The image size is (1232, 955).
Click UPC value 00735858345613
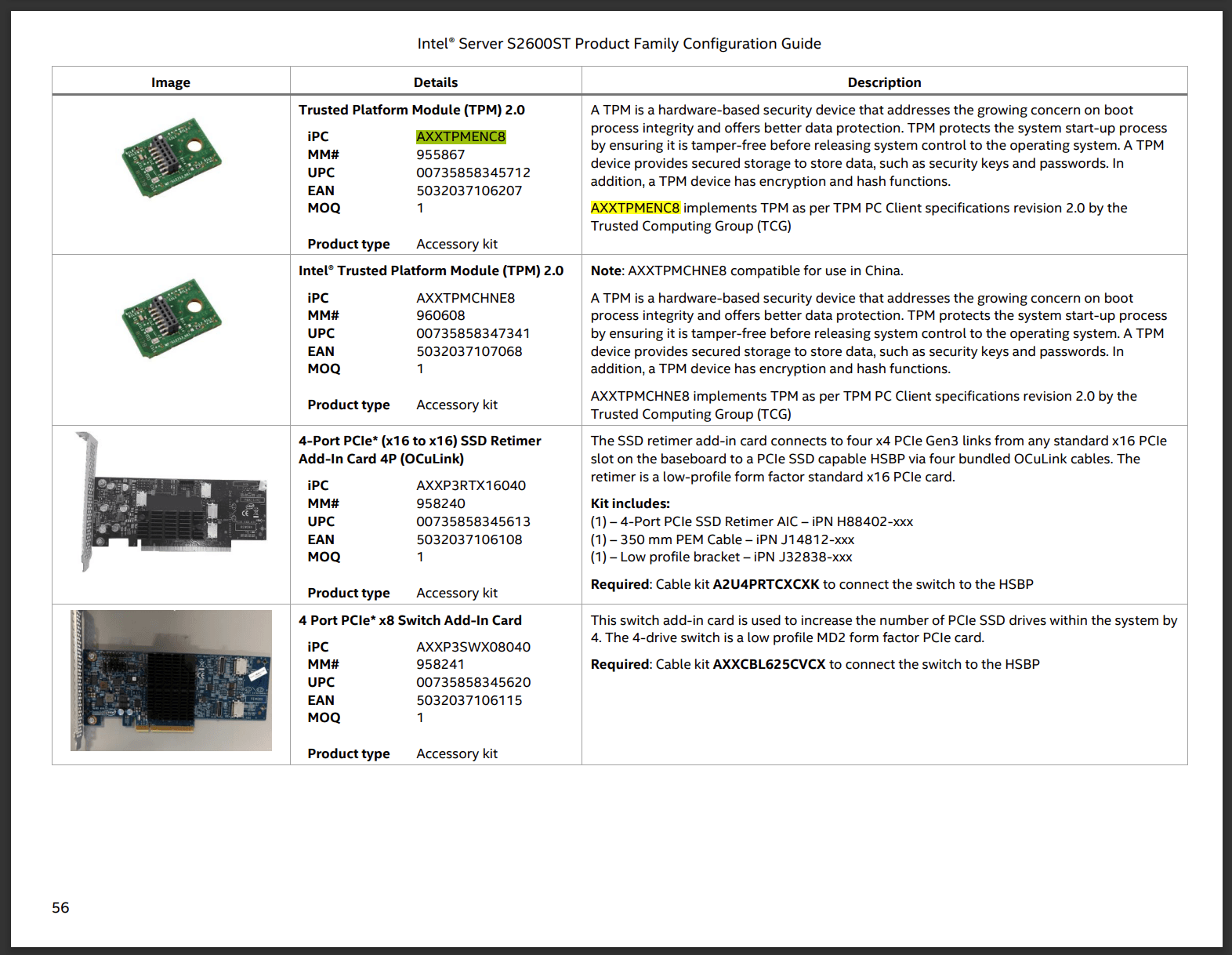pyautogui.click(x=473, y=521)
